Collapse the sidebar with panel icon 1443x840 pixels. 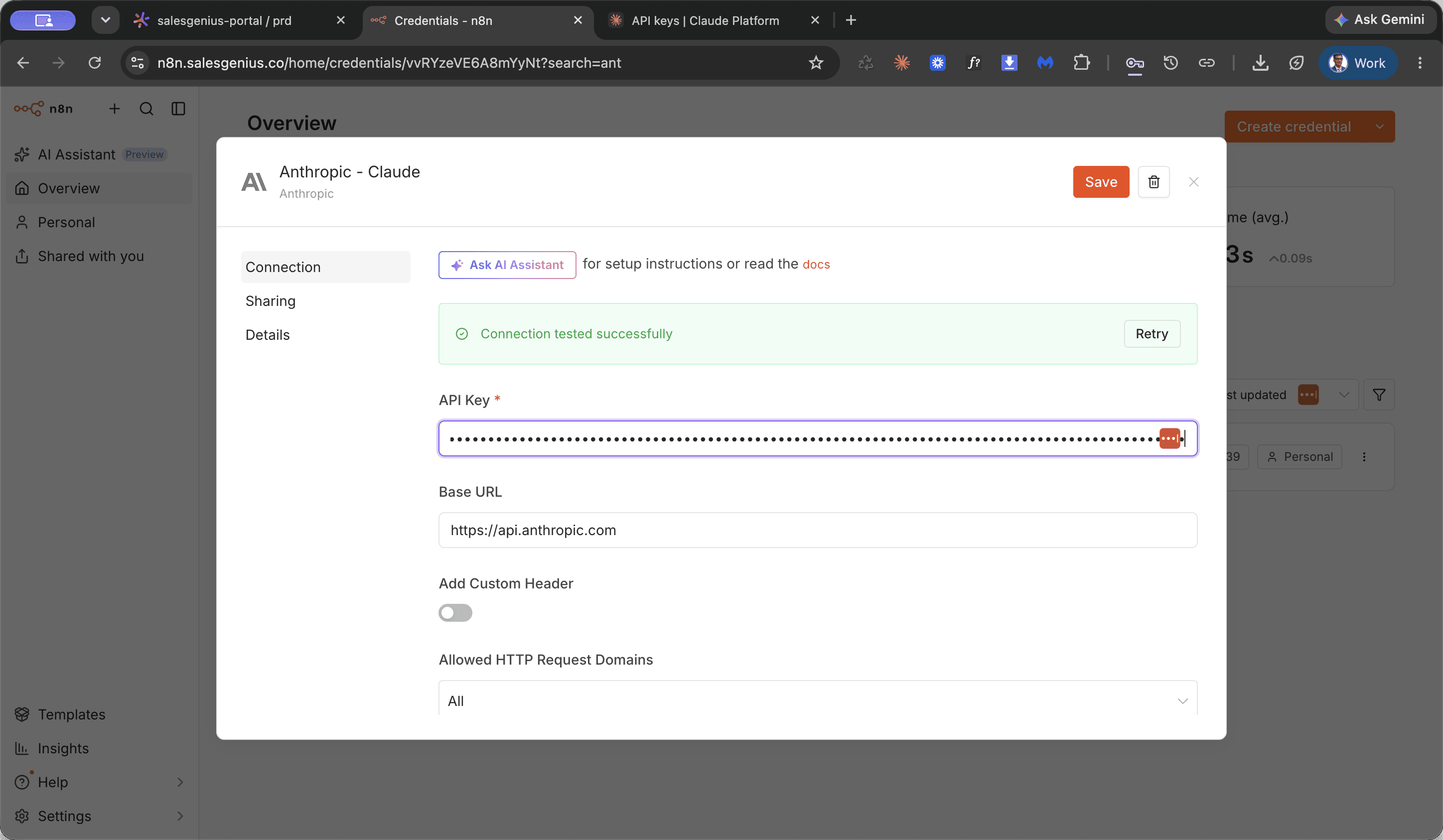(x=179, y=108)
